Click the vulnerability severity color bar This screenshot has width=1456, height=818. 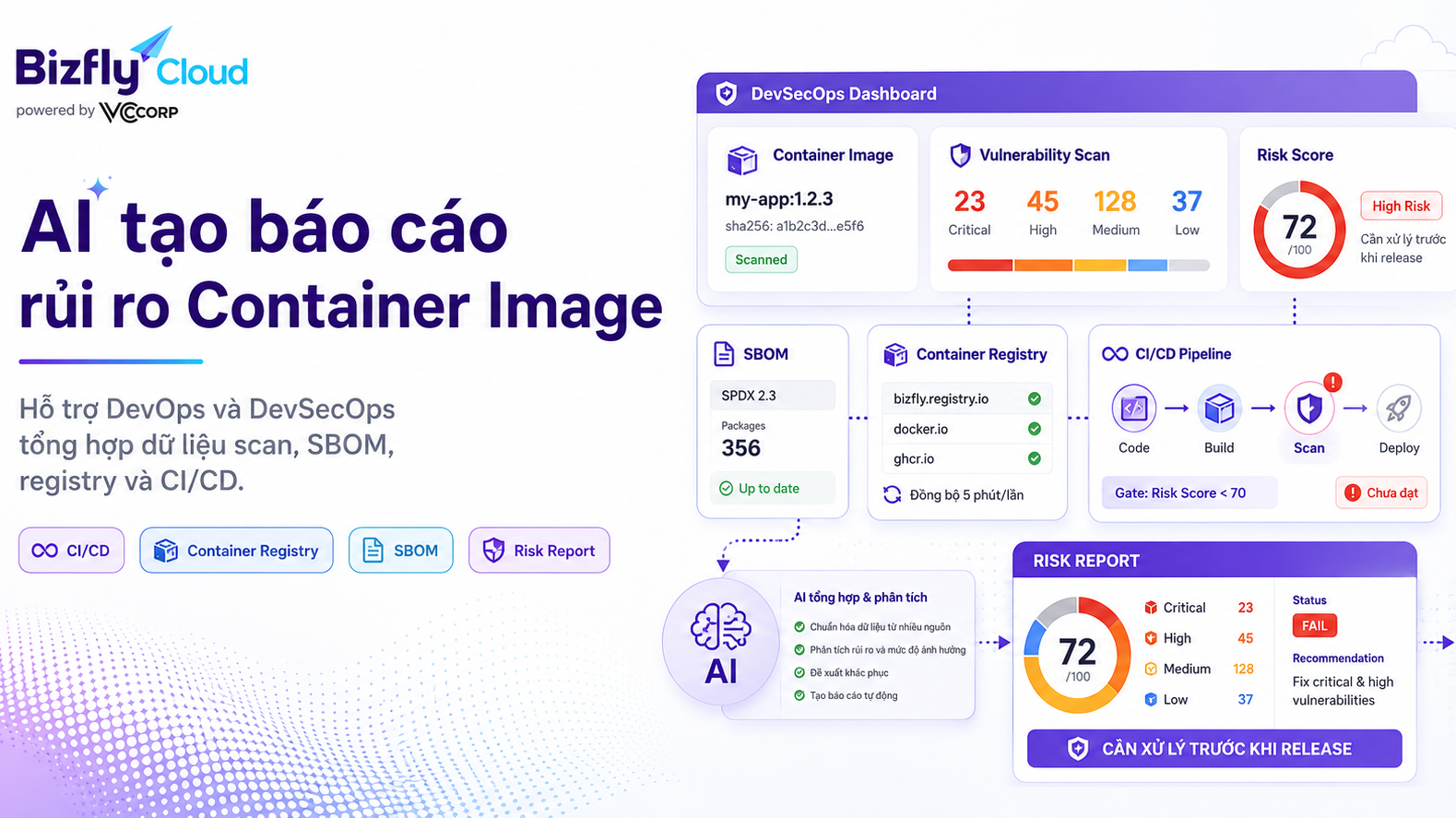1078,266
